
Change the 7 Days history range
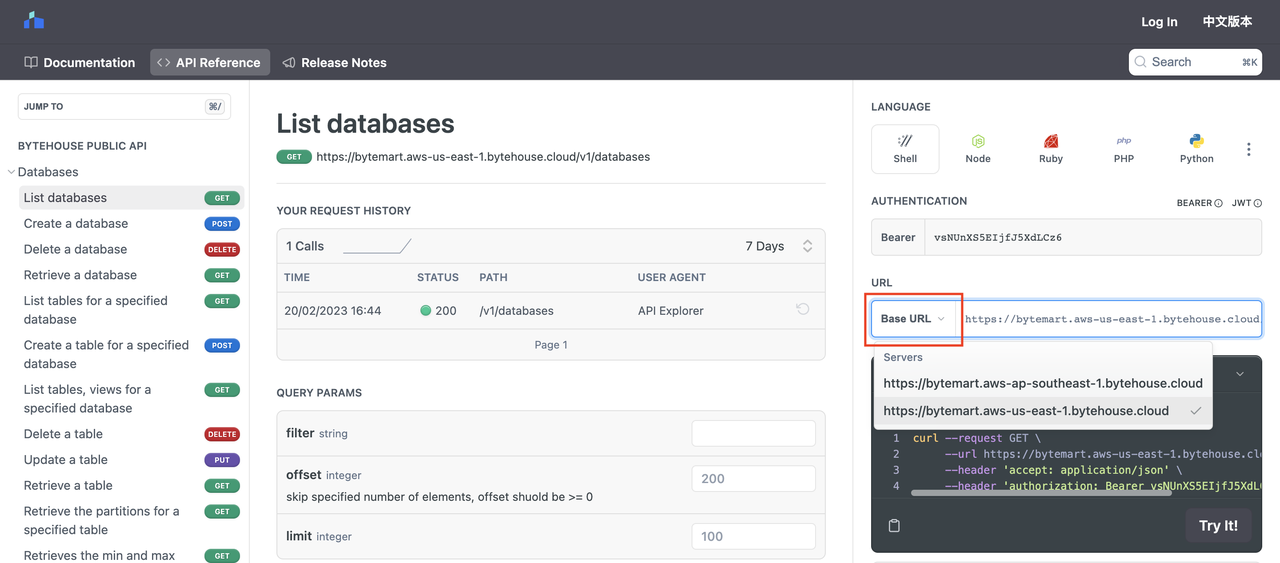780,246
